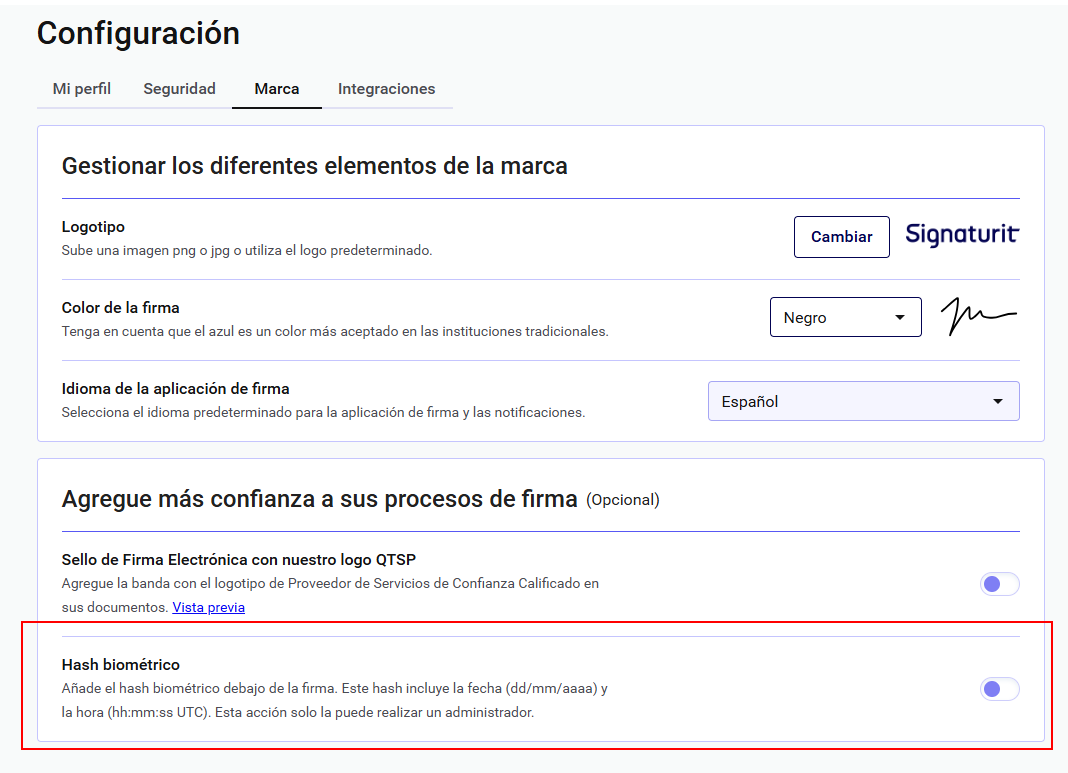1068x773 pixels.
Task: Switch to the Mi perfil tab
Action: click(82, 89)
